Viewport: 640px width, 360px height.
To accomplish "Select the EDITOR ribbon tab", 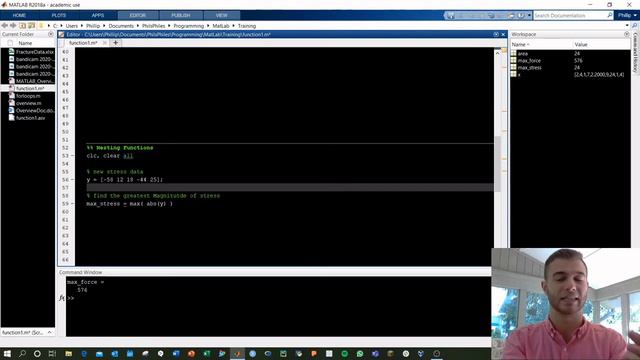I will click(x=138, y=16).
